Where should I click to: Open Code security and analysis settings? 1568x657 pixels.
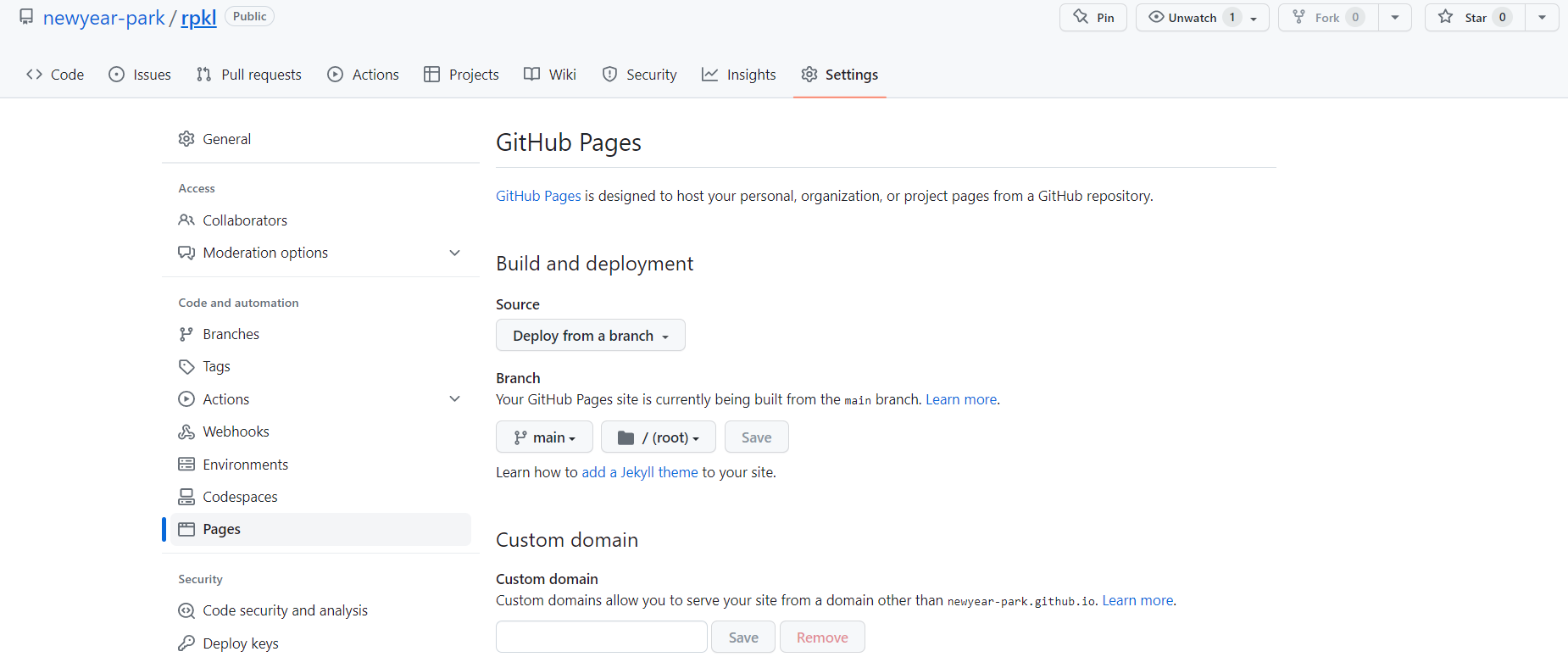point(320,610)
